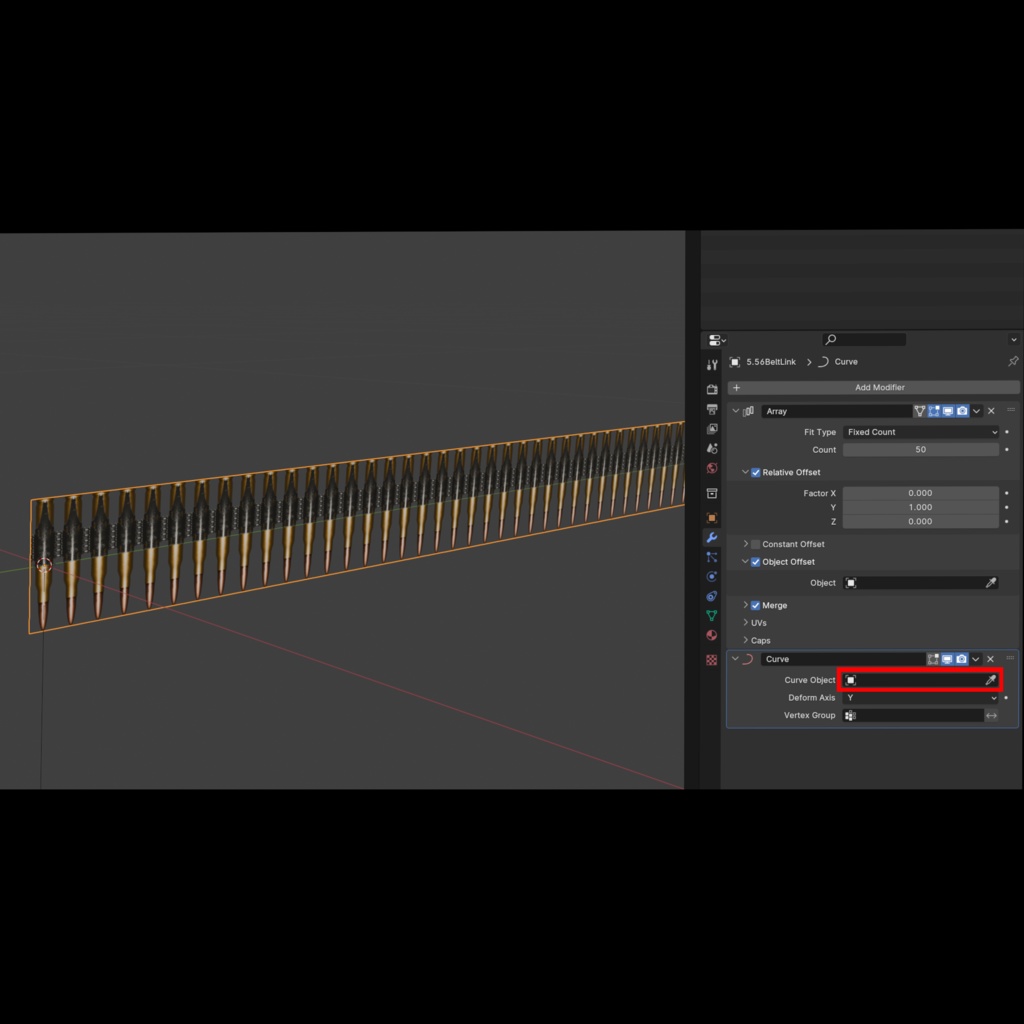
Task: Remove the Curve modifier
Action: click(x=991, y=659)
